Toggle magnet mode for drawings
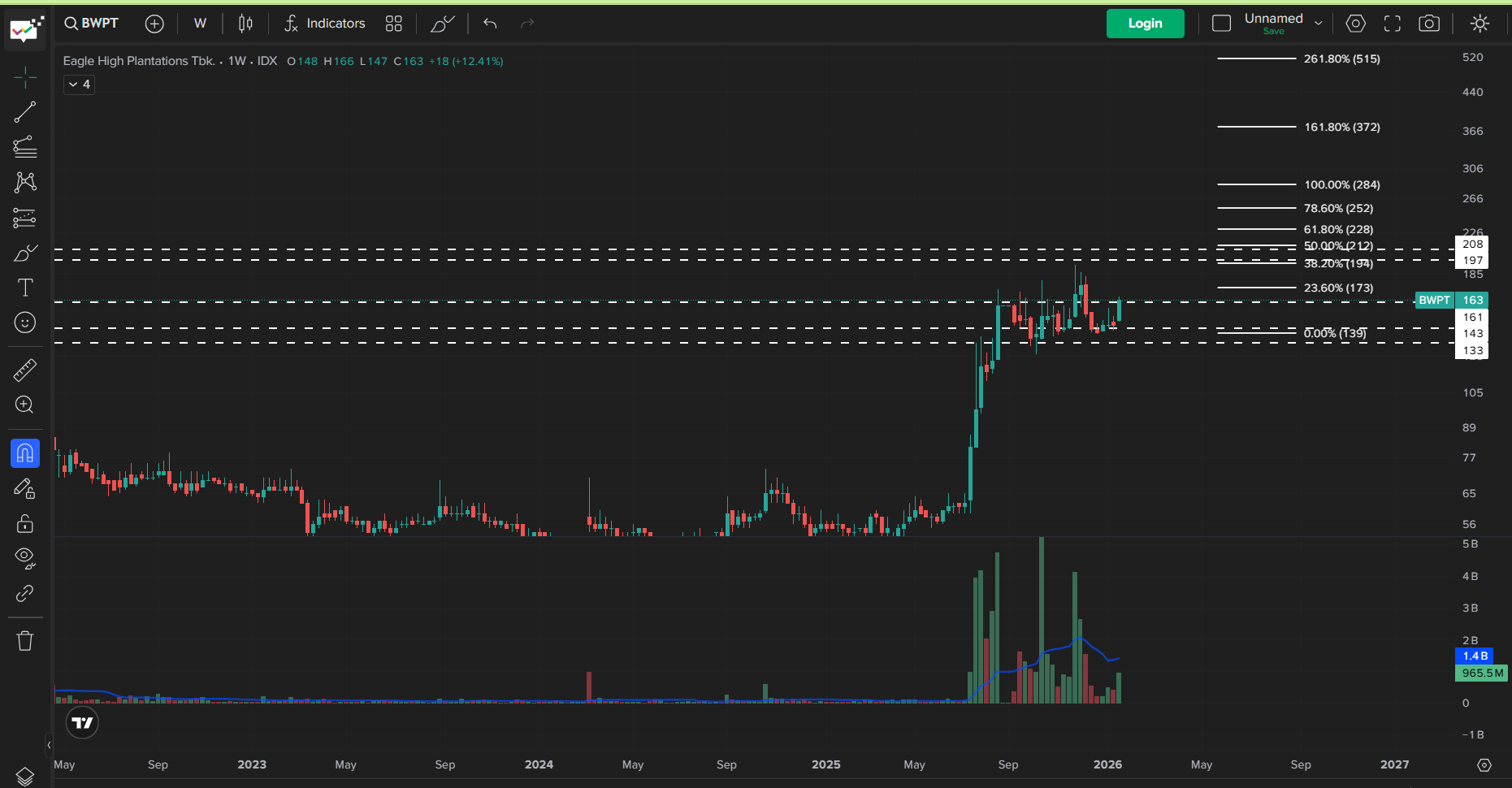 [25, 453]
